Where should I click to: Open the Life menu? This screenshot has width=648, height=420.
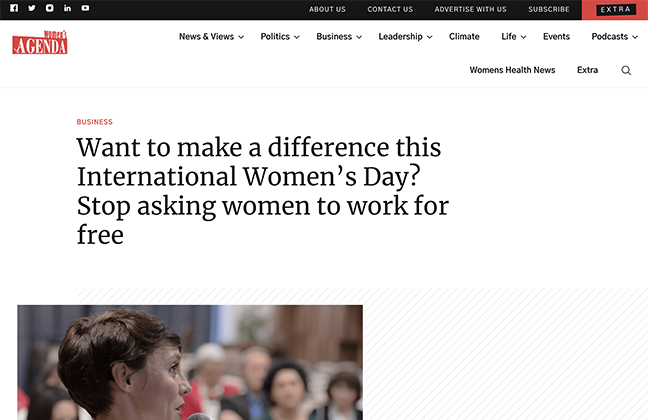pos(509,36)
